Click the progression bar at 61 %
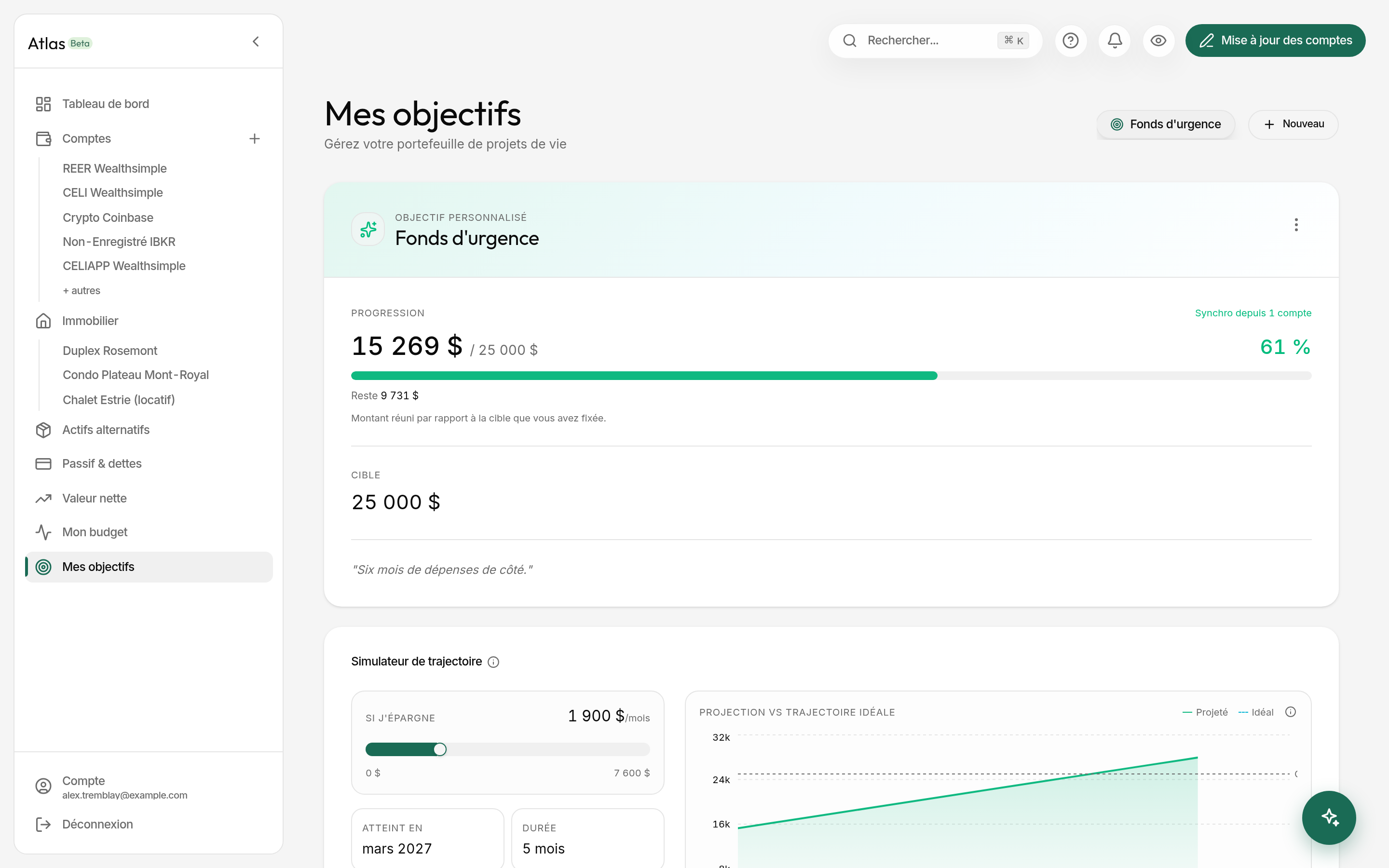 point(831,376)
